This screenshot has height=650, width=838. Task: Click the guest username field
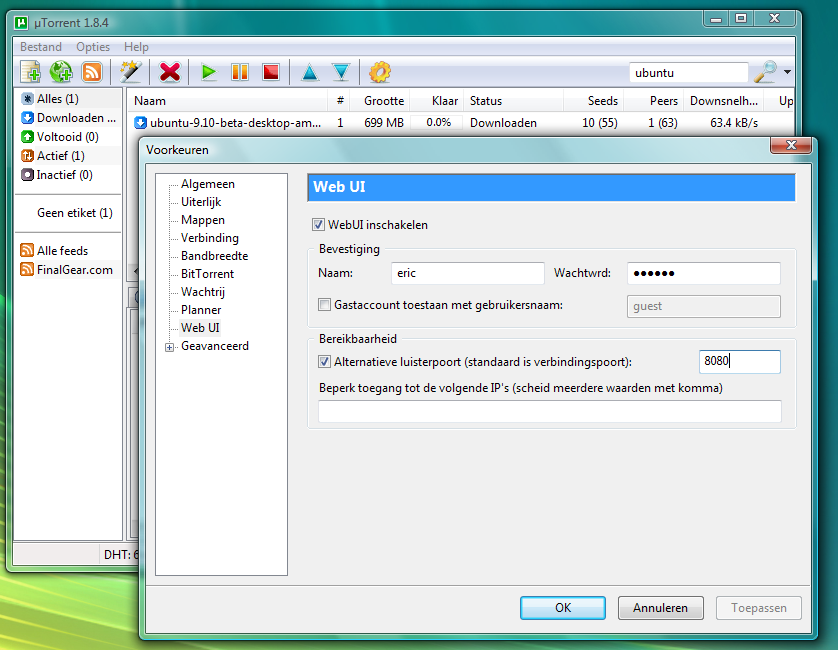click(704, 306)
